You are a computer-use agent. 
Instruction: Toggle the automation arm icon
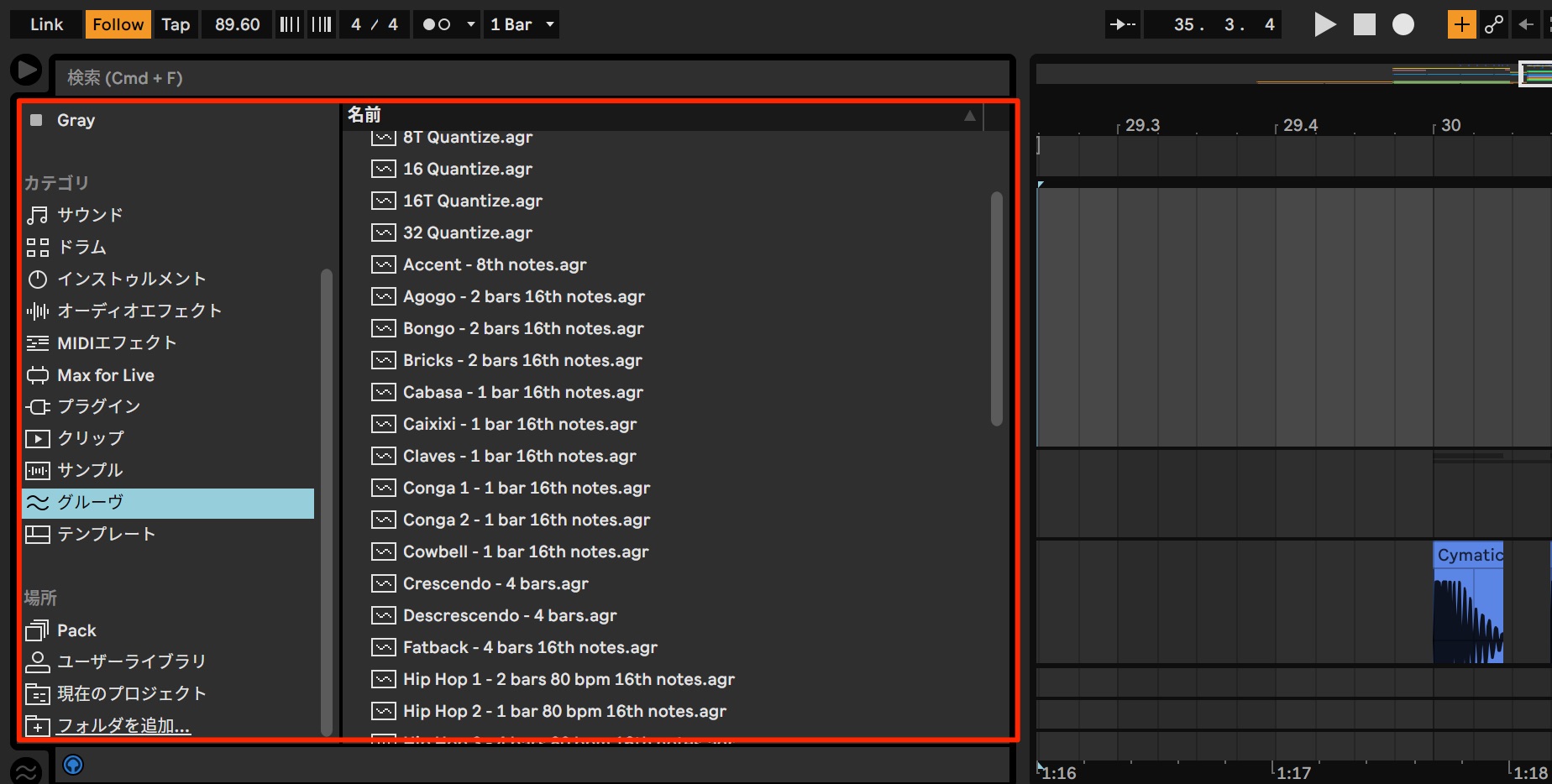[1494, 24]
